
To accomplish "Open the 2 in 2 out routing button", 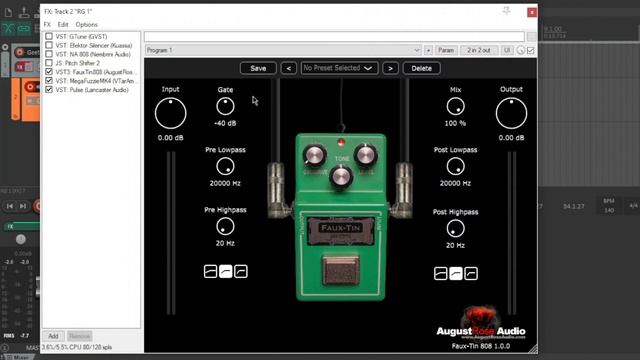I will click(479, 50).
